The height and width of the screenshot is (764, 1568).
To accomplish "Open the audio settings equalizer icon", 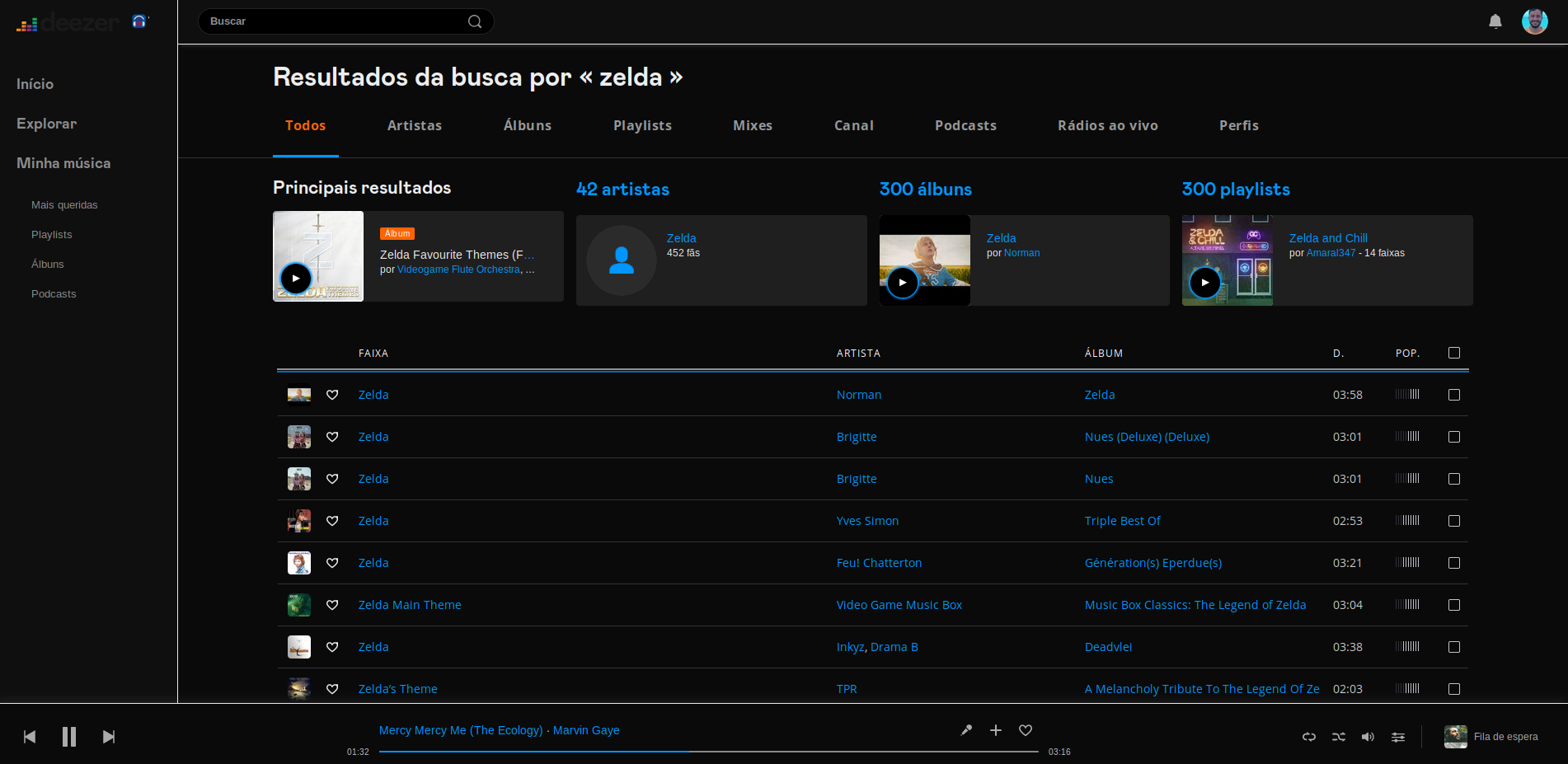I will click(1398, 737).
